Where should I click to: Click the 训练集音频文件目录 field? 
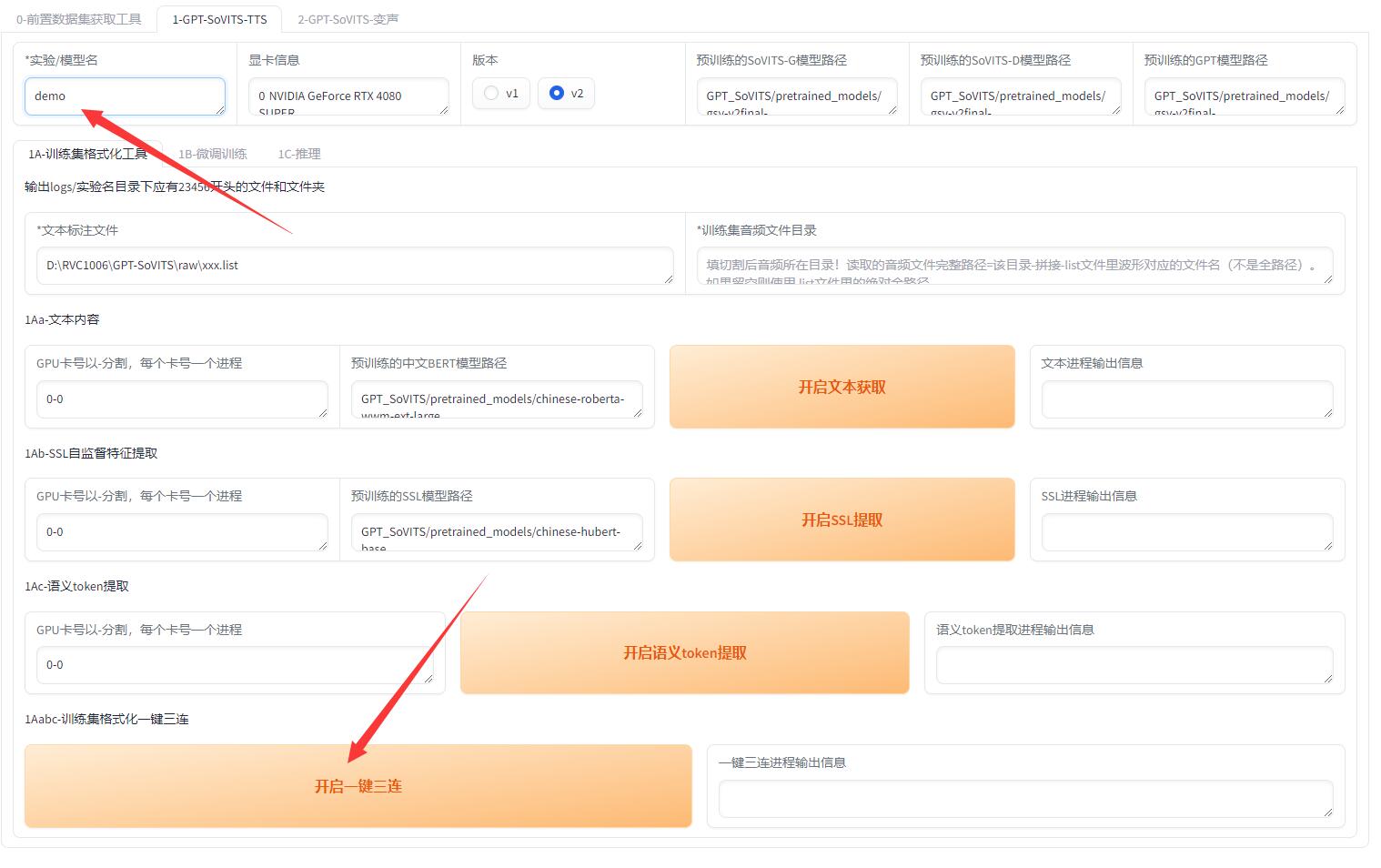click(1014, 266)
